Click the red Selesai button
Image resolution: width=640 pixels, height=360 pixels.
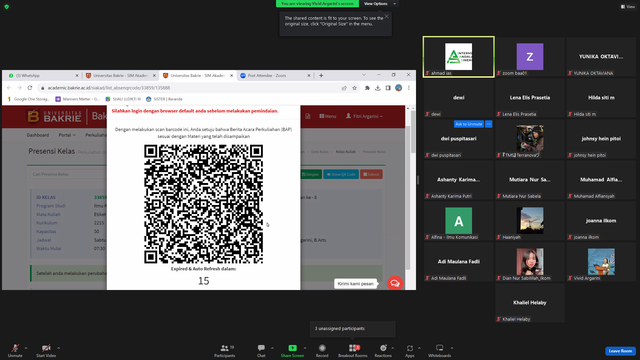click(371, 174)
